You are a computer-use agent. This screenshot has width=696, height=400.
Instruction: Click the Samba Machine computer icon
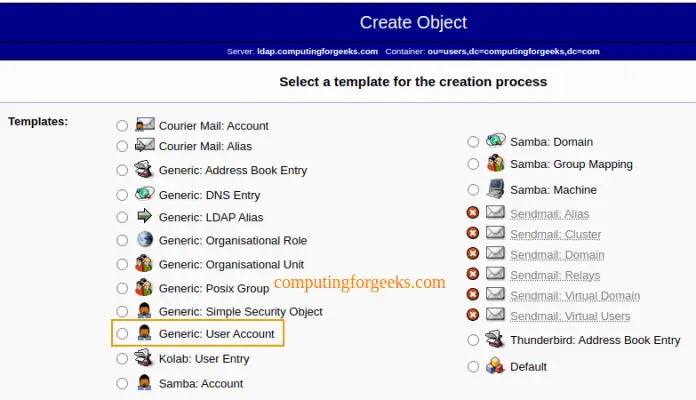495,189
